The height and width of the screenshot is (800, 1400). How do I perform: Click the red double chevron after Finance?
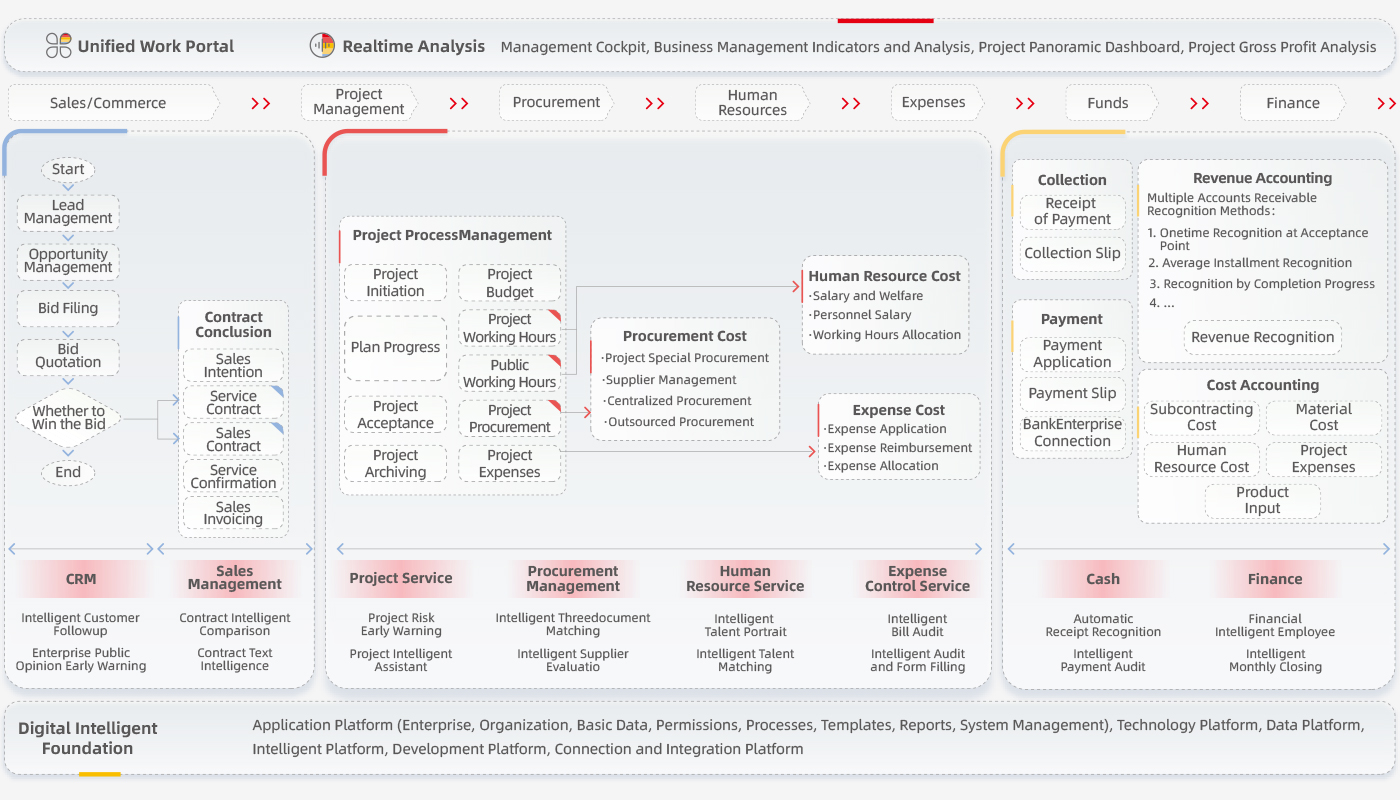[1386, 103]
